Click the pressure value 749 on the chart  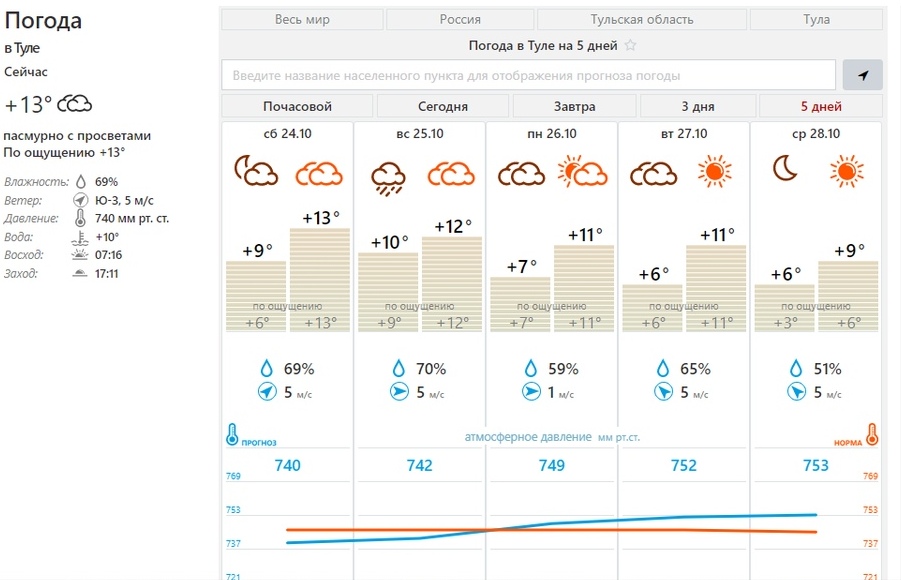551,466
